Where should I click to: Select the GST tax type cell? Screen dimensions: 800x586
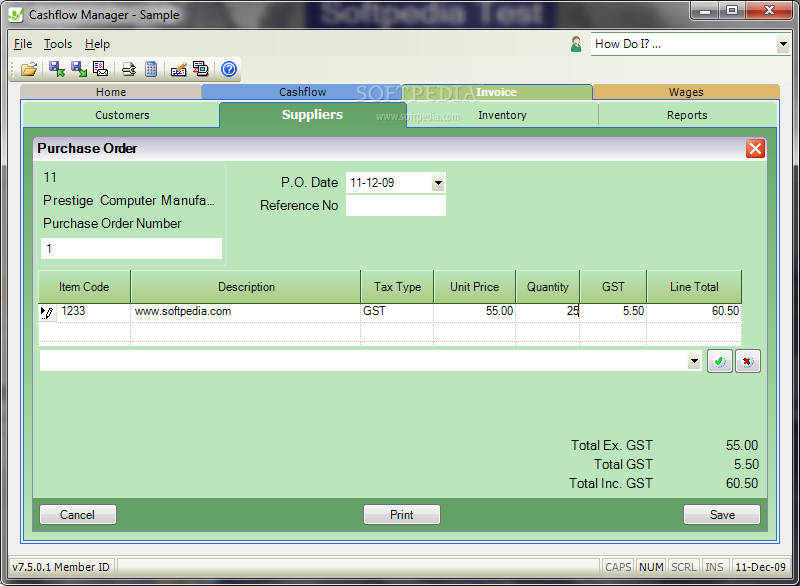click(397, 312)
